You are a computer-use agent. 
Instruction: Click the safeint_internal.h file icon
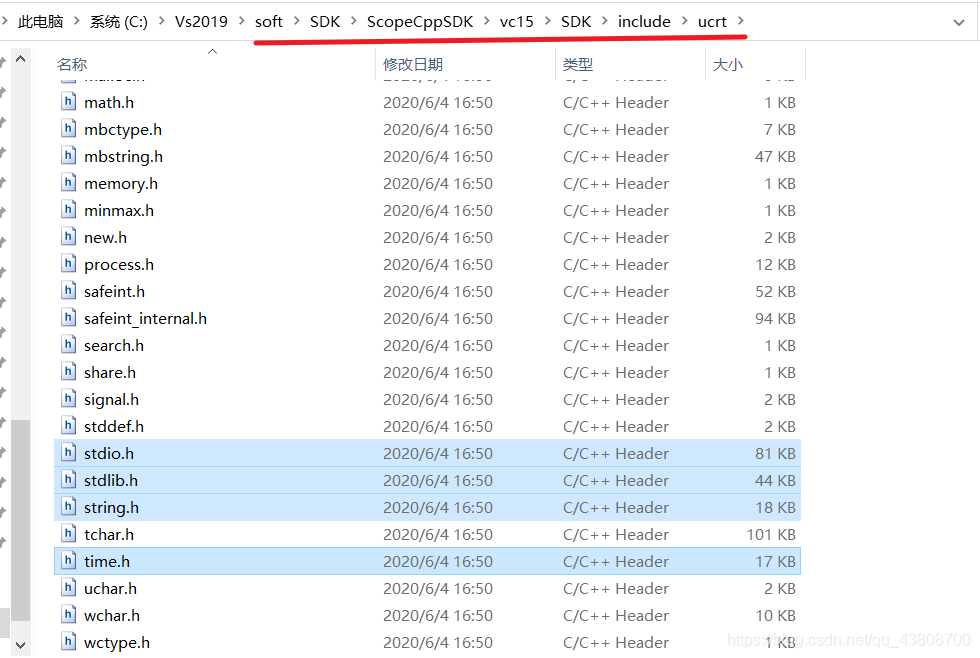pyautogui.click(x=69, y=317)
